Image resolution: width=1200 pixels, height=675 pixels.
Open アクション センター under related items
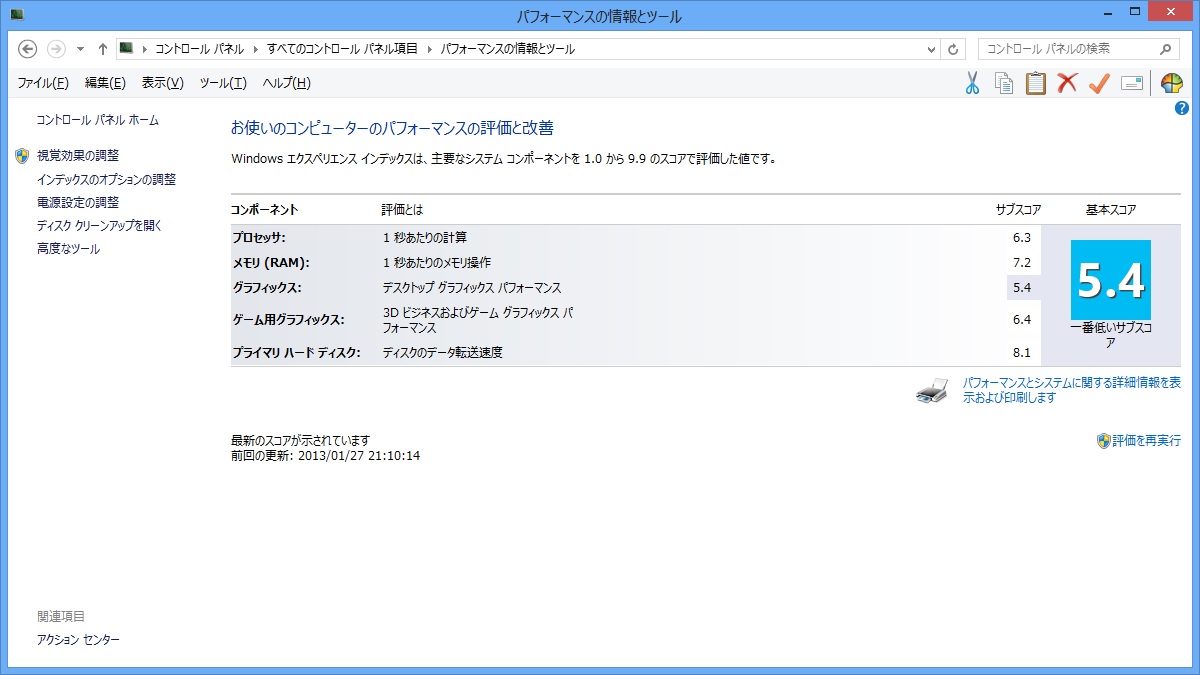(x=78, y=639)
